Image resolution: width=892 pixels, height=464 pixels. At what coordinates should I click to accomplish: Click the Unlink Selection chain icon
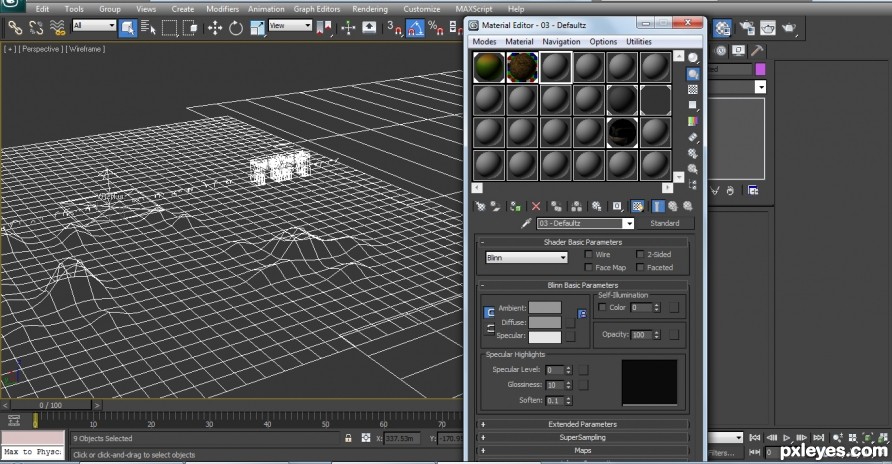pyautogui.click(x=36, y=27)
